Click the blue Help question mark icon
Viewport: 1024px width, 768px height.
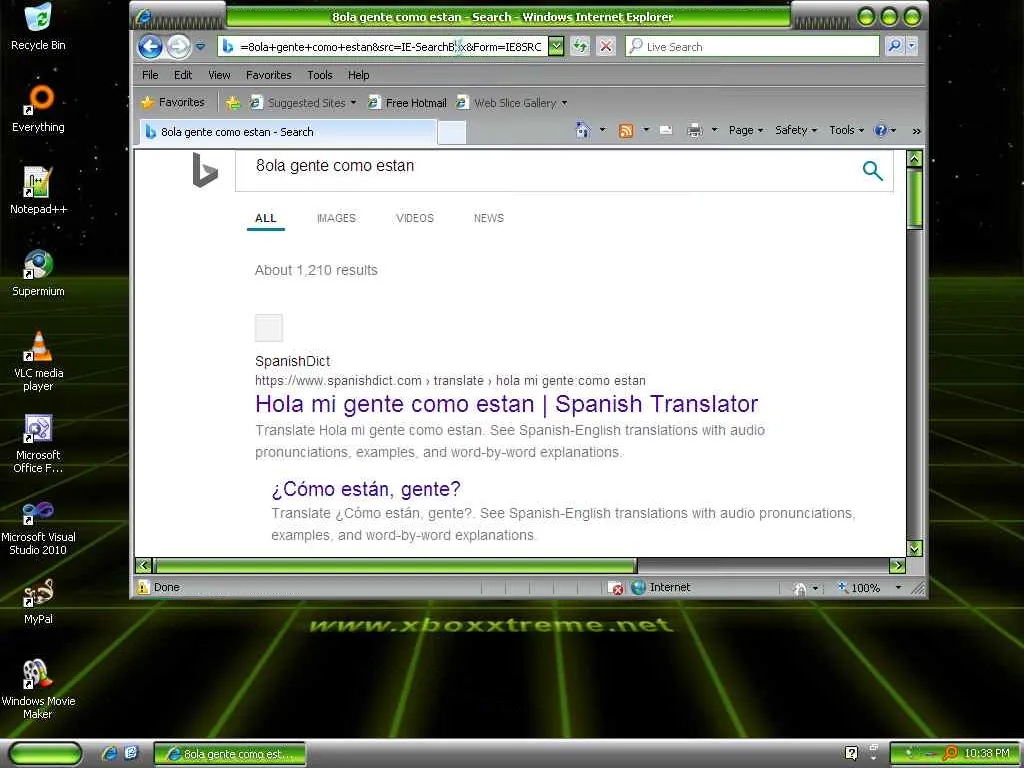[880, 130]
